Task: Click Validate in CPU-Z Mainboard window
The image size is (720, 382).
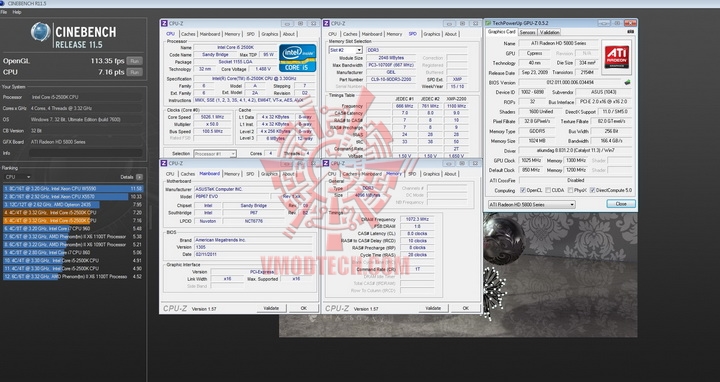Action: (x=271, y=308)
